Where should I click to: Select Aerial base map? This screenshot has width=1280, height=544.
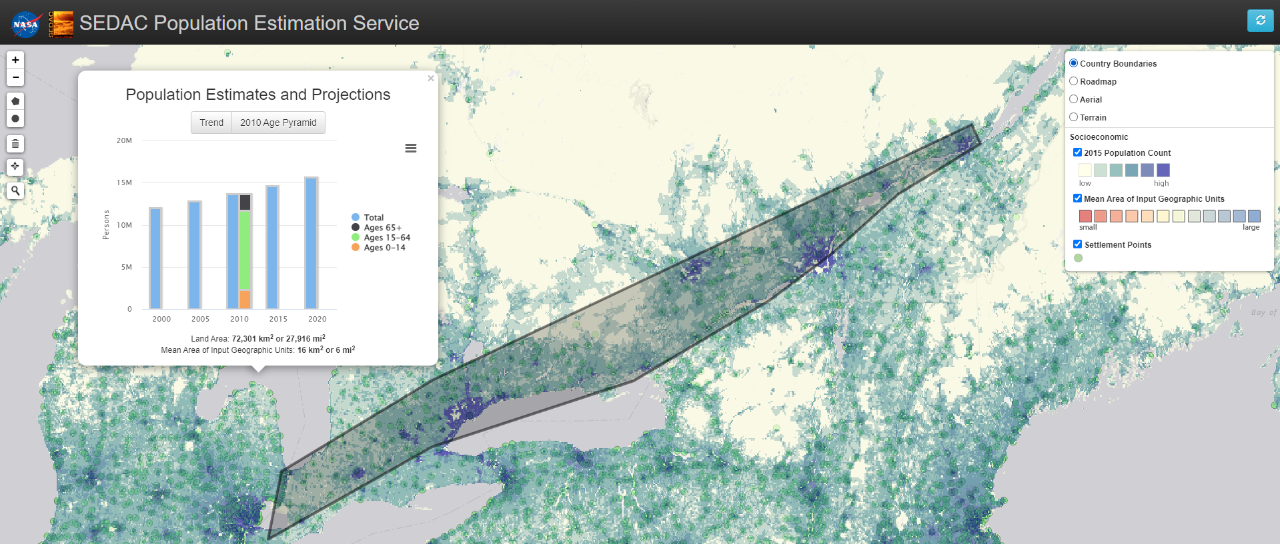[1074, 99]
